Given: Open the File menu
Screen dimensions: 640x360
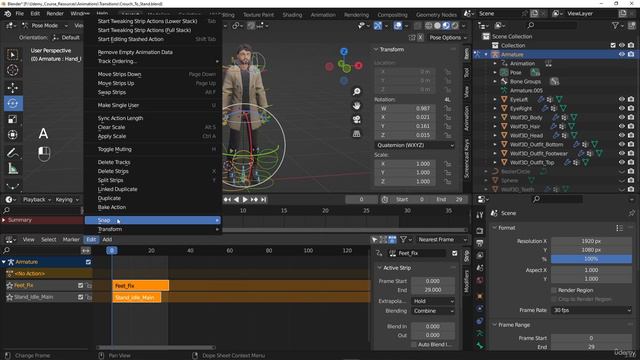Looking at the screenshot, I should [x=20, y=13].
